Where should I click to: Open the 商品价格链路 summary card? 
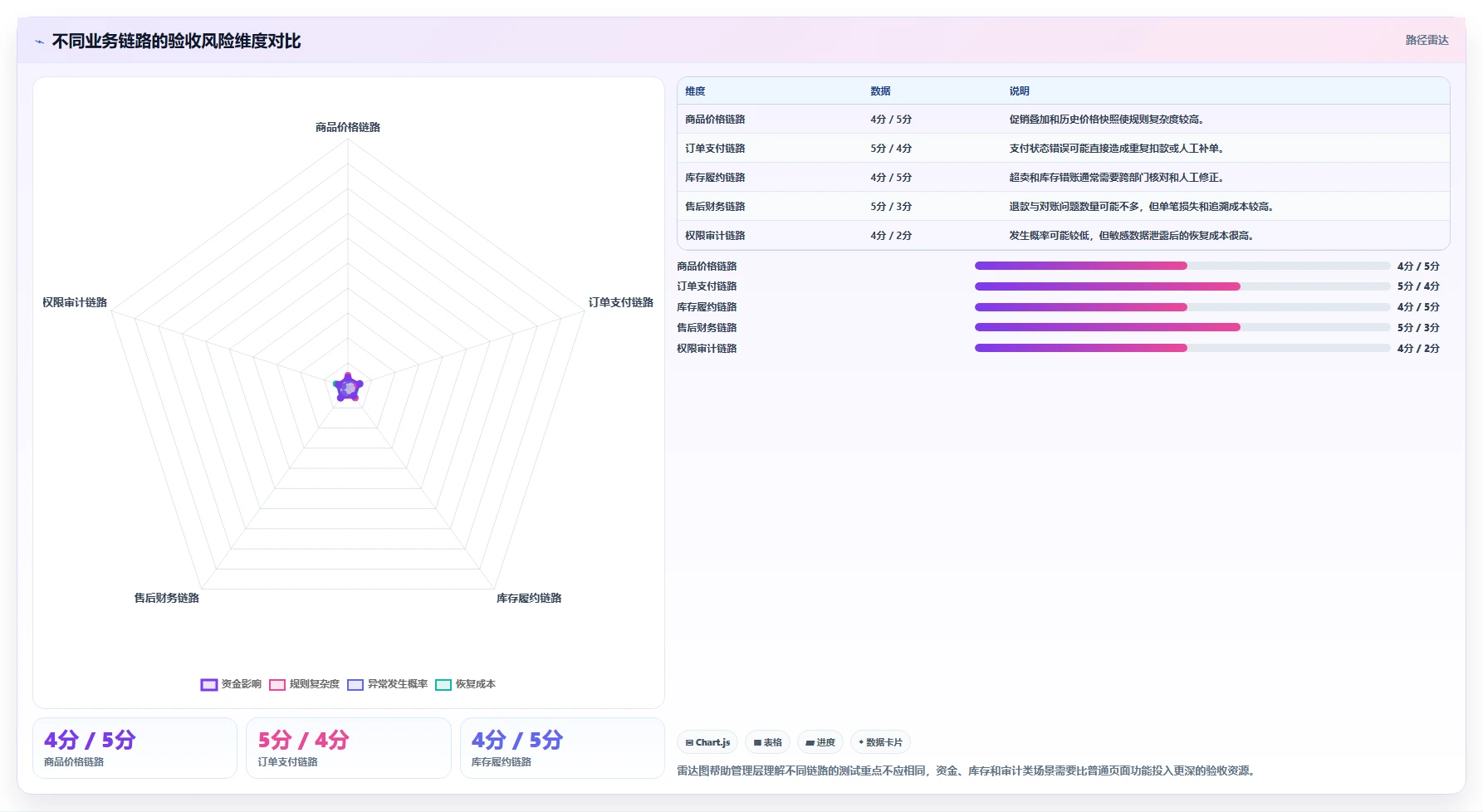pyautogui.click(x=135, y=748)
